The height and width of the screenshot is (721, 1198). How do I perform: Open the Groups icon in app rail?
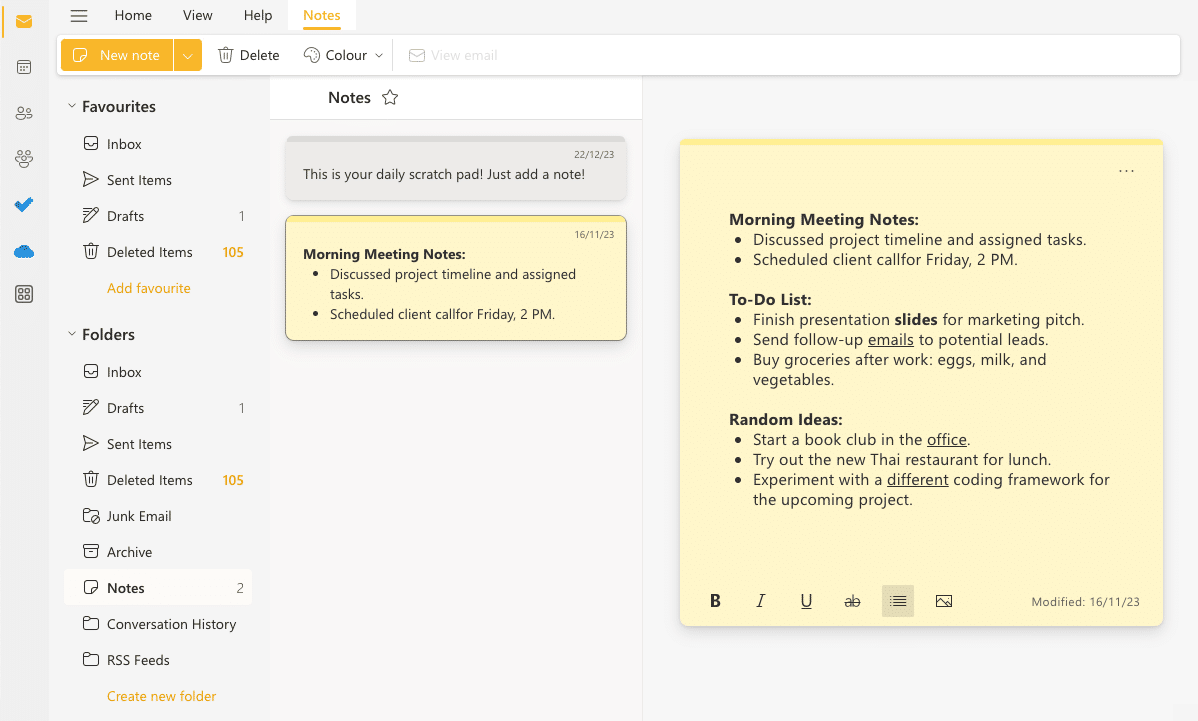pos(24,159)
